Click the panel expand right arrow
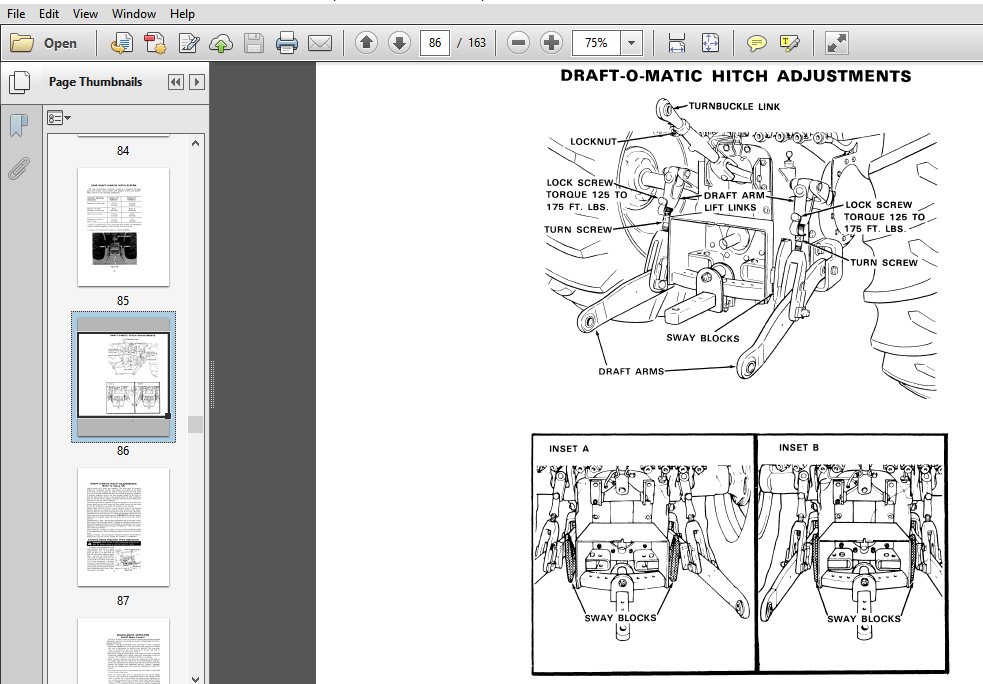This screenshot has height=684, width=983. [197, 82]
